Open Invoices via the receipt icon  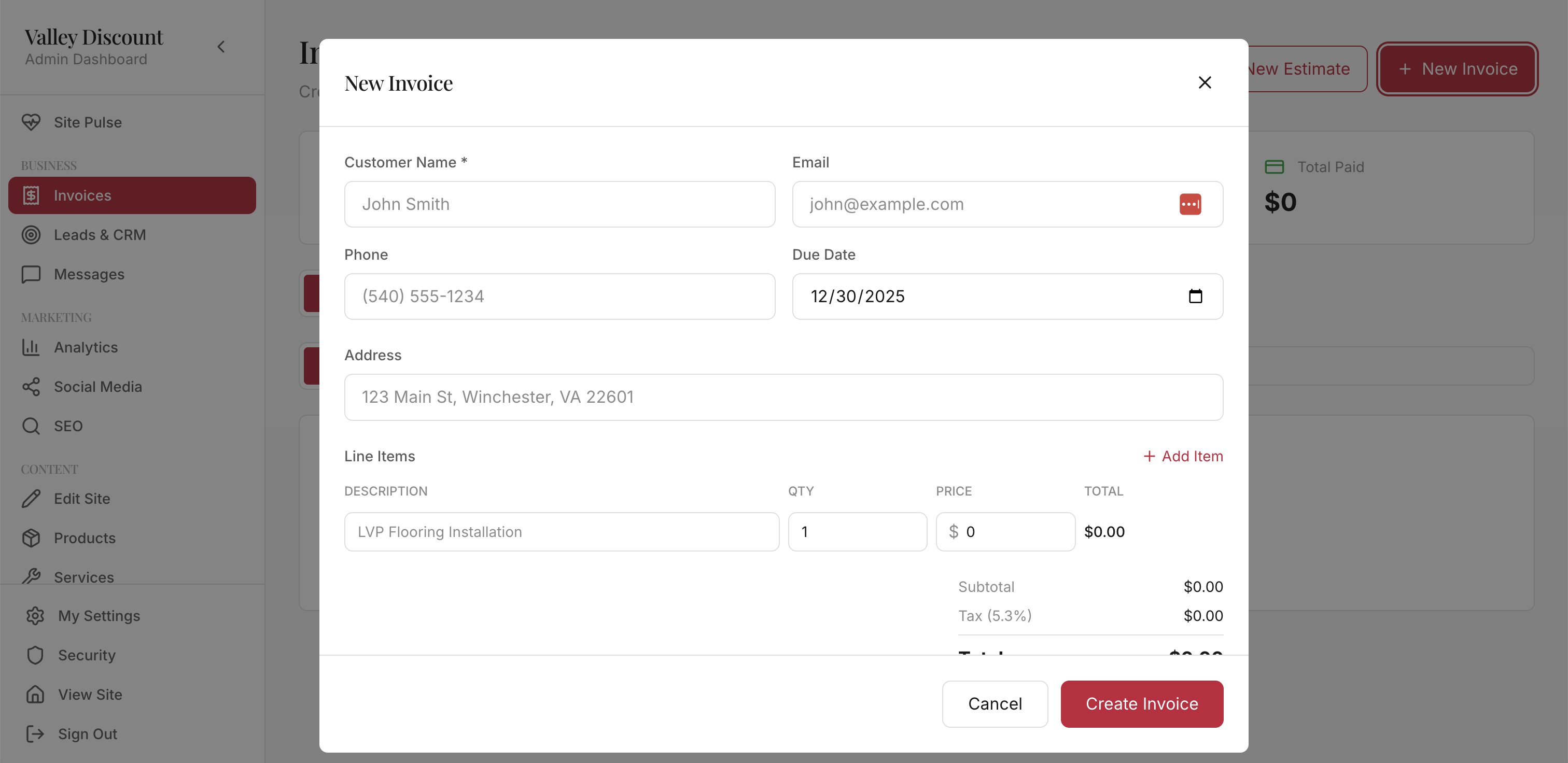coord(32,195)
